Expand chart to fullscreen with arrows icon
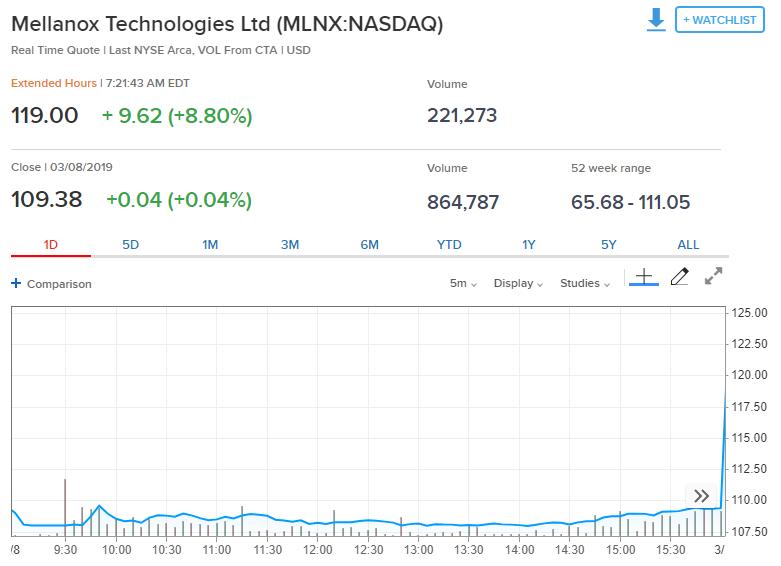This screenshot has height=566, width=781. tap(713, 276)
